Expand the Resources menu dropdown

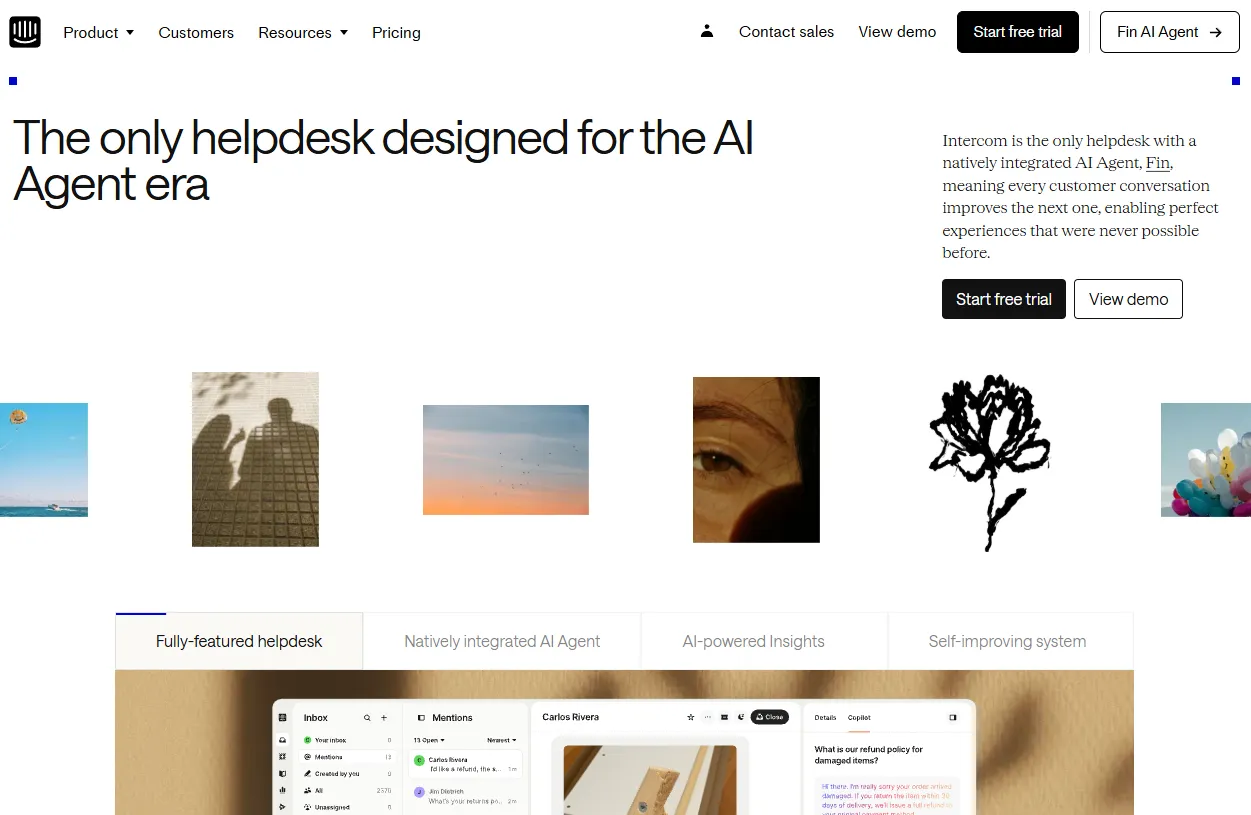pyautogui.click(x=303, y=32)
